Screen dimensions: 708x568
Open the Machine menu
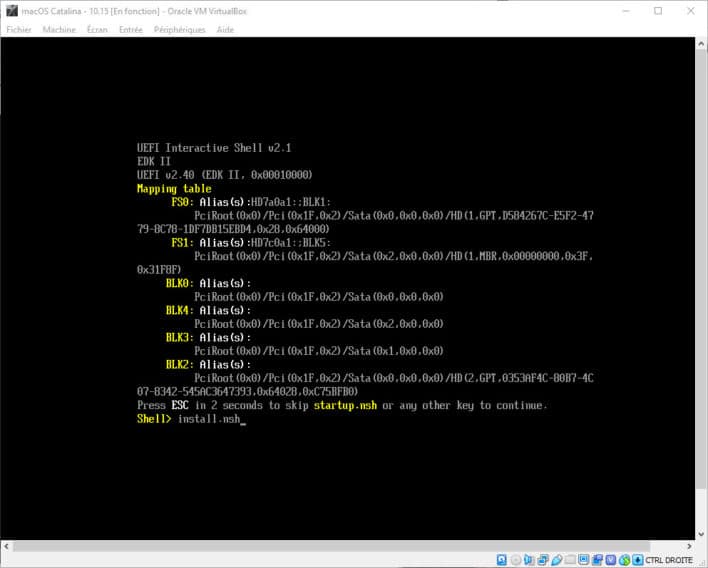(59, 30)
